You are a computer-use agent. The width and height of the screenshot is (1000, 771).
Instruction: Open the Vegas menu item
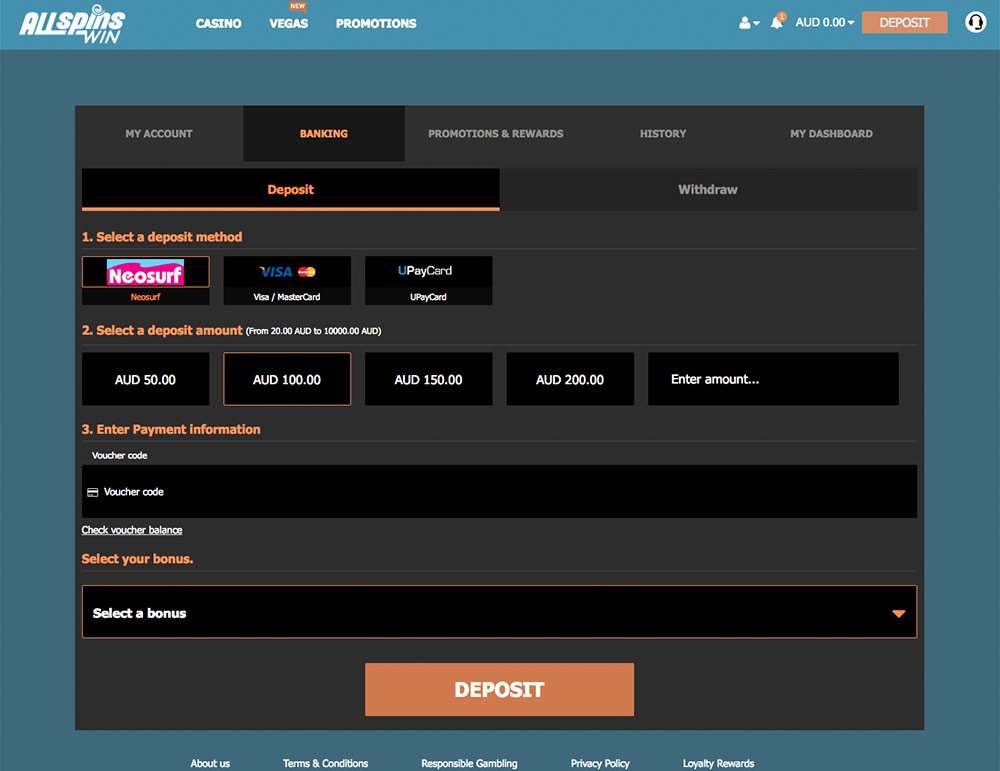coord(288,24)
